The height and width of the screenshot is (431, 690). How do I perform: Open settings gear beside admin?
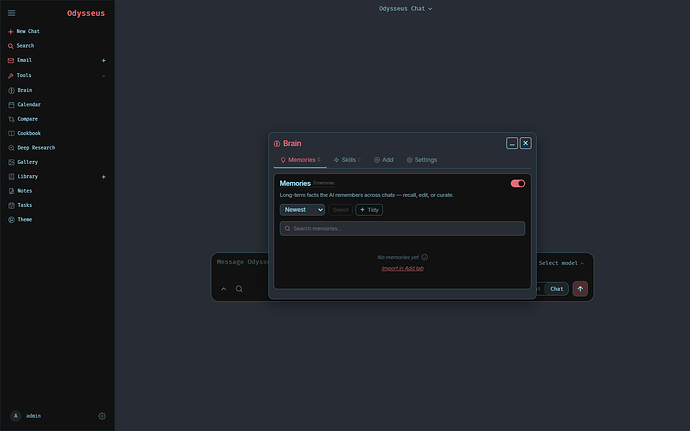pyautogui.click(x=102, y=416)
